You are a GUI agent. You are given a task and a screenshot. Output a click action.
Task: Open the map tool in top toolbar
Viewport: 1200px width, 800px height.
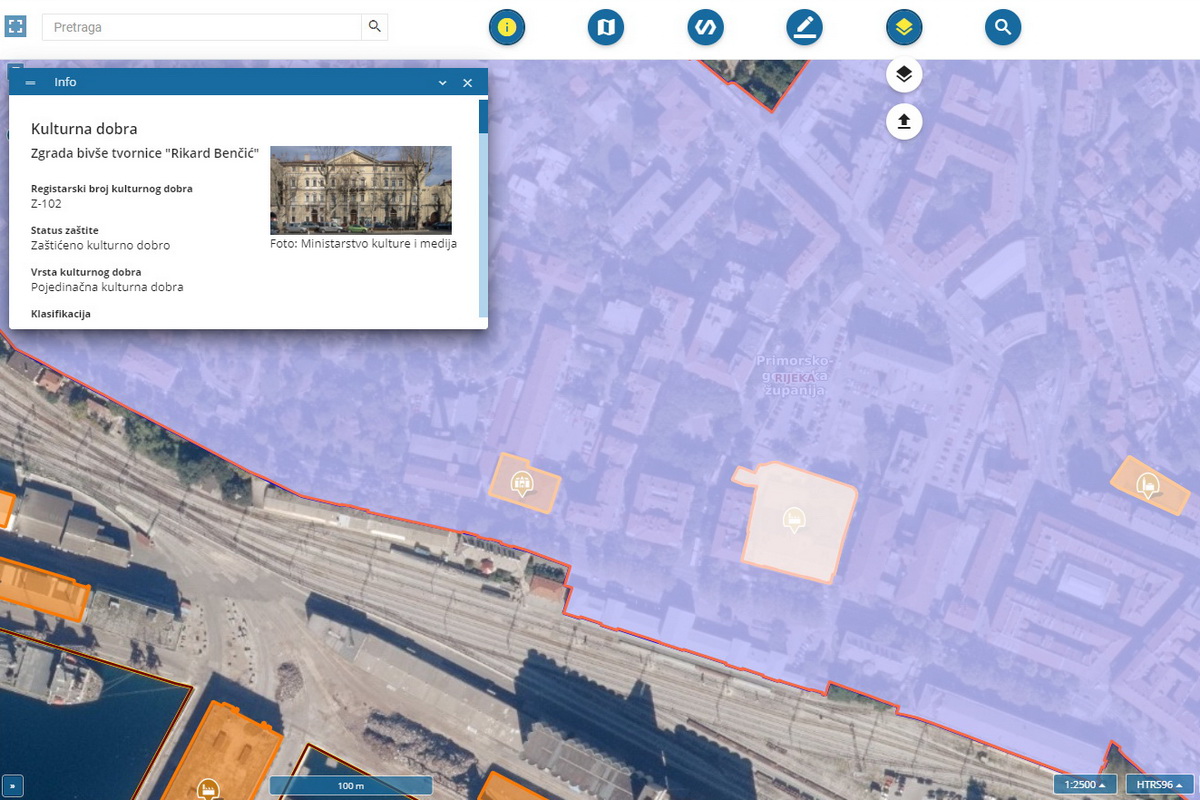click(606, 27)
